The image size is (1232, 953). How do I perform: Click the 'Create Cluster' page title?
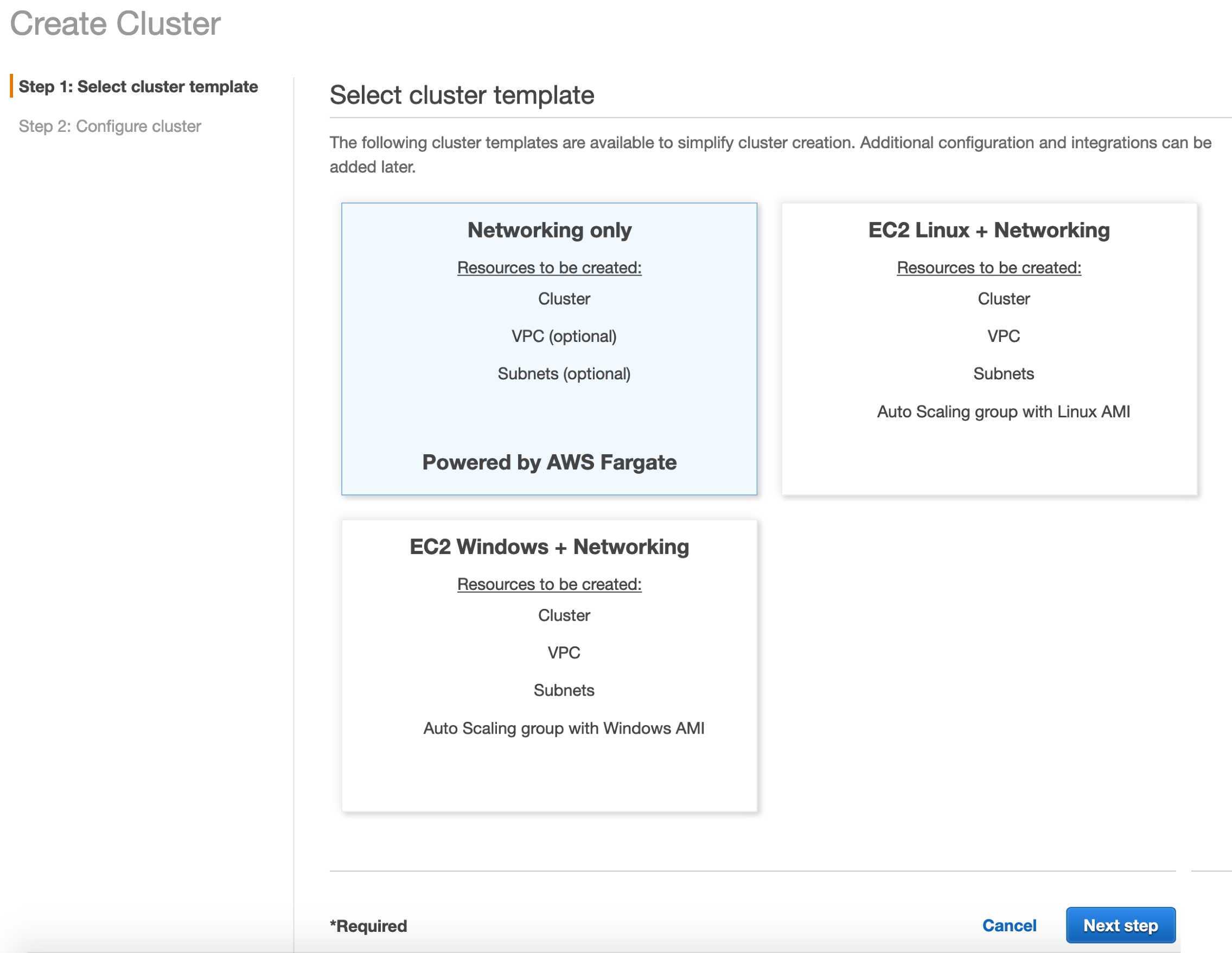[116, 24]
